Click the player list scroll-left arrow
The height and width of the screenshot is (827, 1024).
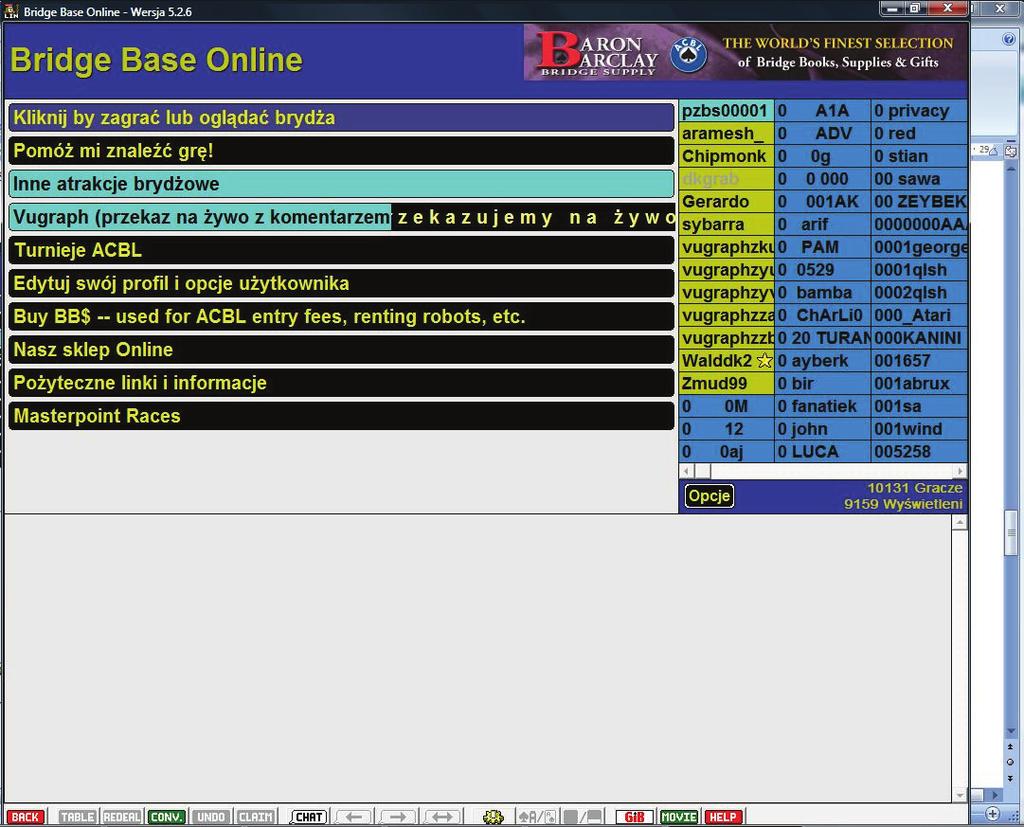click(x=686, y=471)
